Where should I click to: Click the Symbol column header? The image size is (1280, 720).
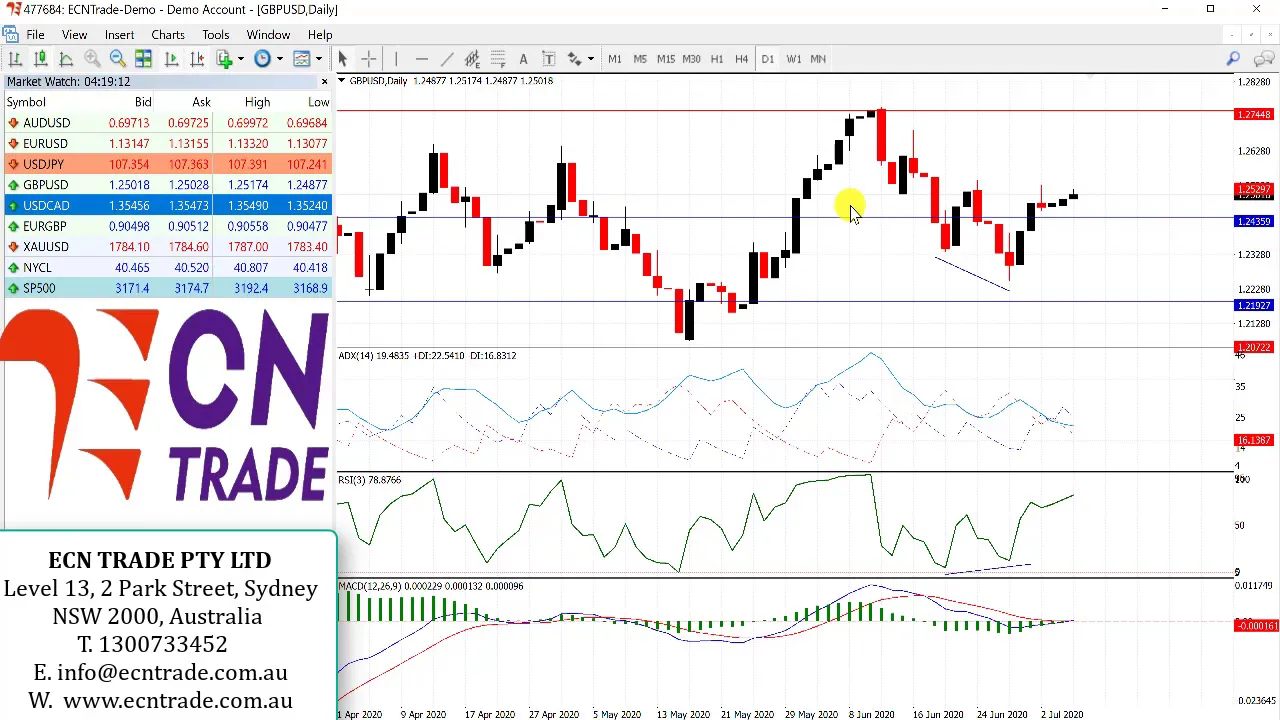click(26, 102)
